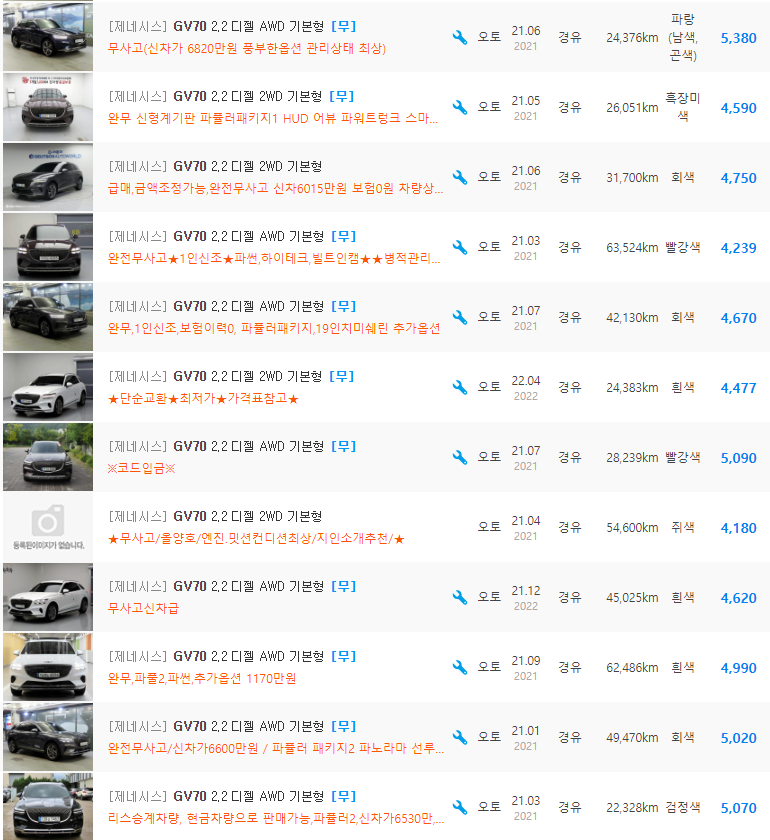This screenshot has height=840, width=770.
Task: Open thumbnail of the white 4,477 priced GV70
Action: 48,387
